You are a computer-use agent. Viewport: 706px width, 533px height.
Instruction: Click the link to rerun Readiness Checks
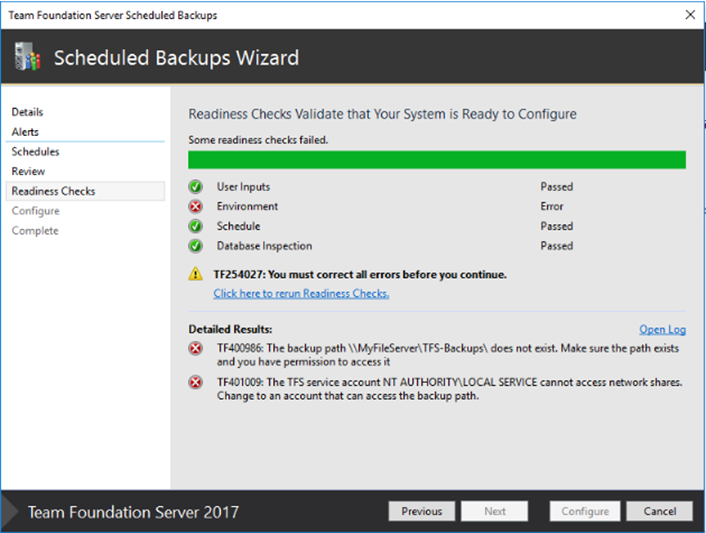pyautogui.click(x=301, y=294)
